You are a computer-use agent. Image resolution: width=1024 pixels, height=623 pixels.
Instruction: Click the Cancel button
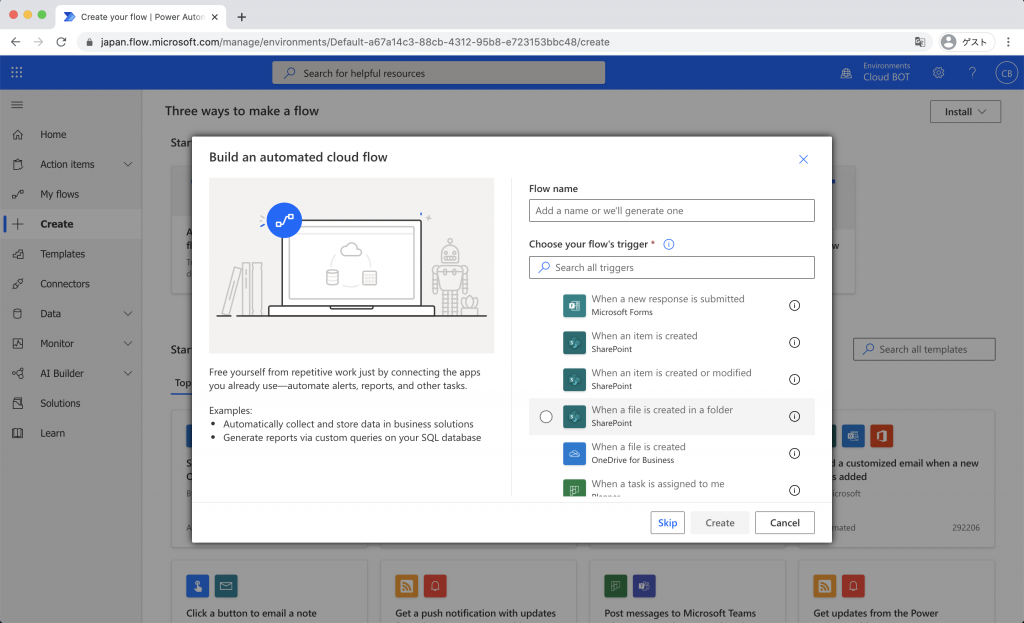click(784, 522)
